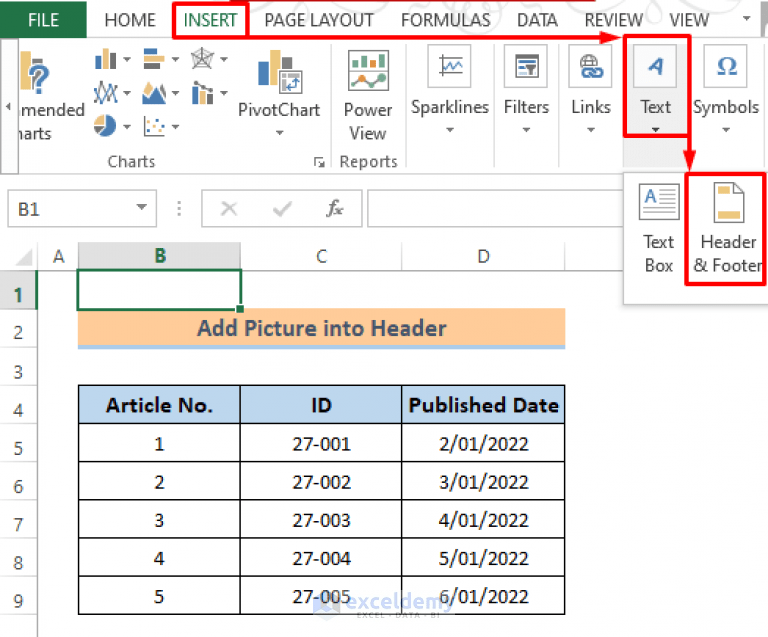The image size is (768, 637).
Task: Click the Recommended Charts icon
Action: tap(35, 72)
